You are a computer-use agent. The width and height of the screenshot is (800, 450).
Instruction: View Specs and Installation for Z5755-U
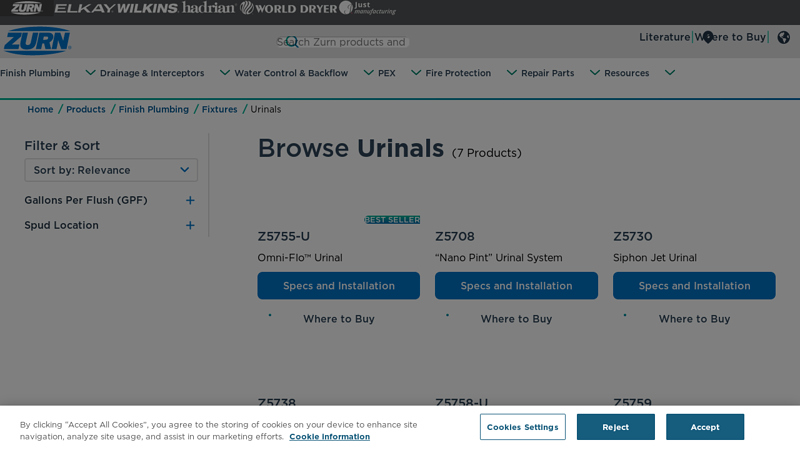coord(338,286)
